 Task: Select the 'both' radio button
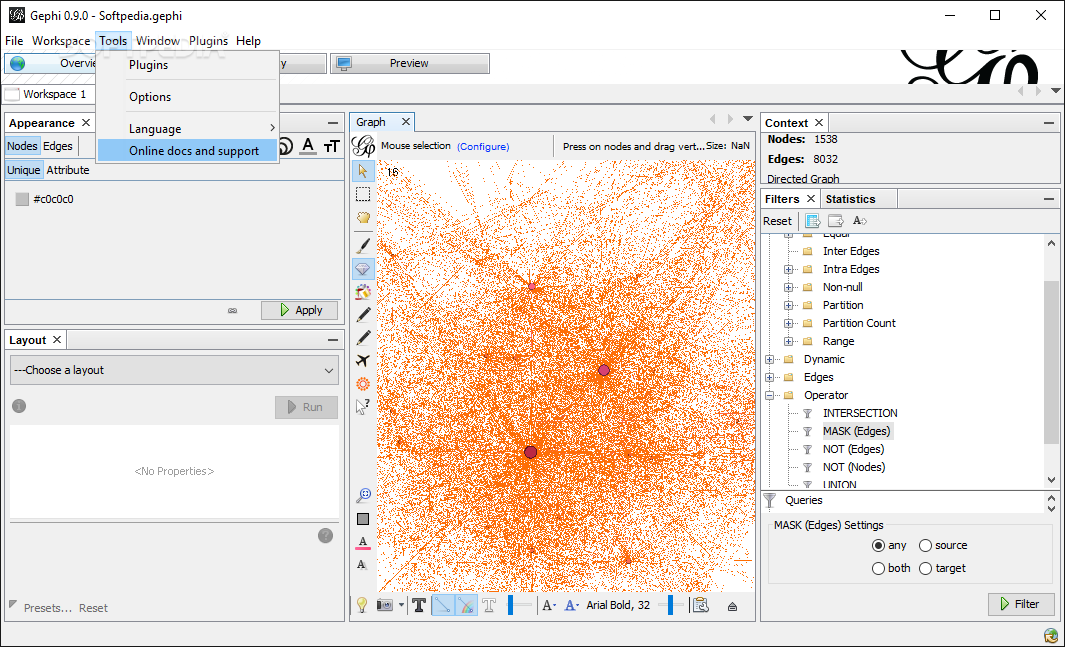(878, 568)
